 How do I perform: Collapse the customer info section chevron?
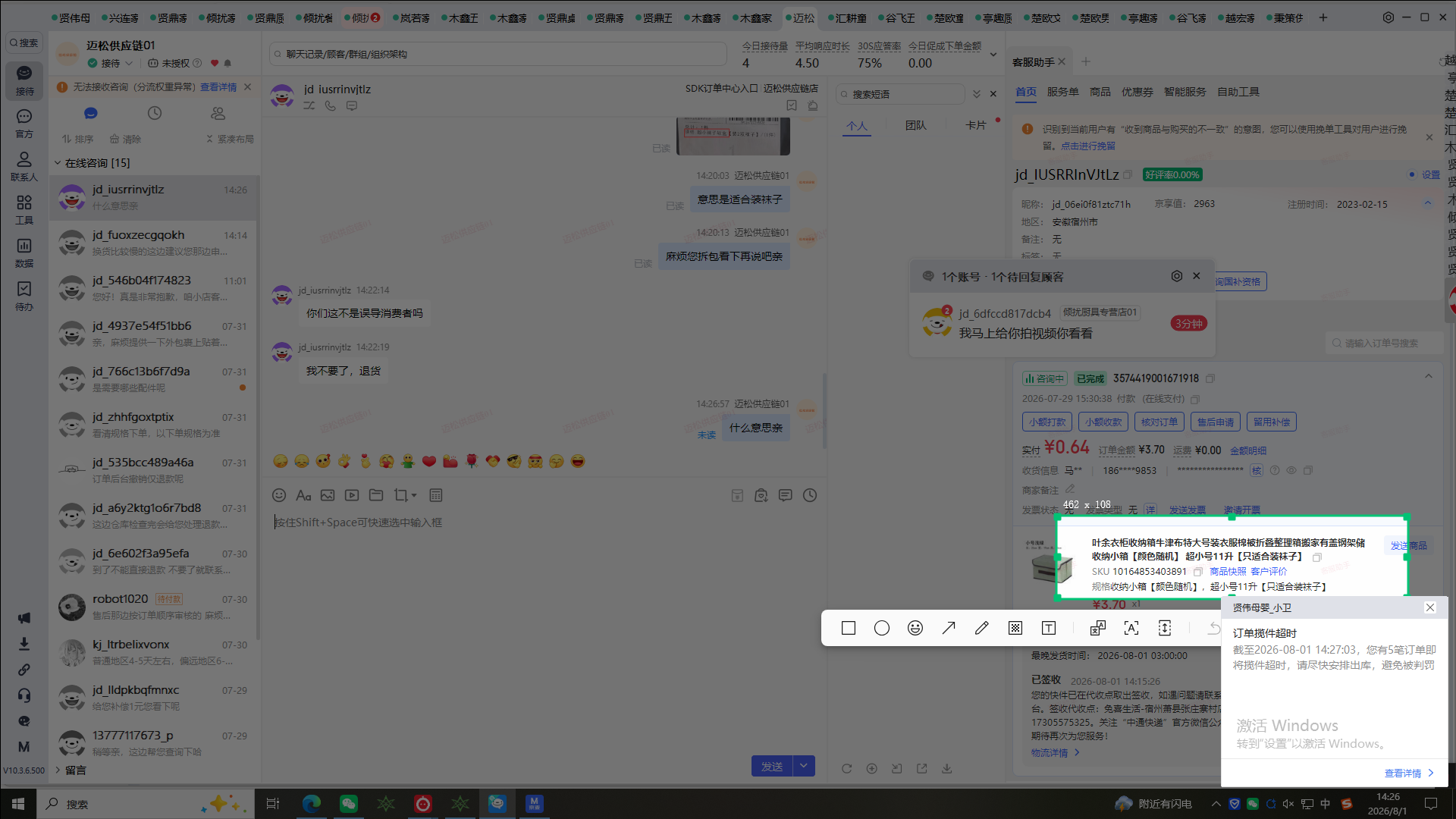pos(1428,203)
